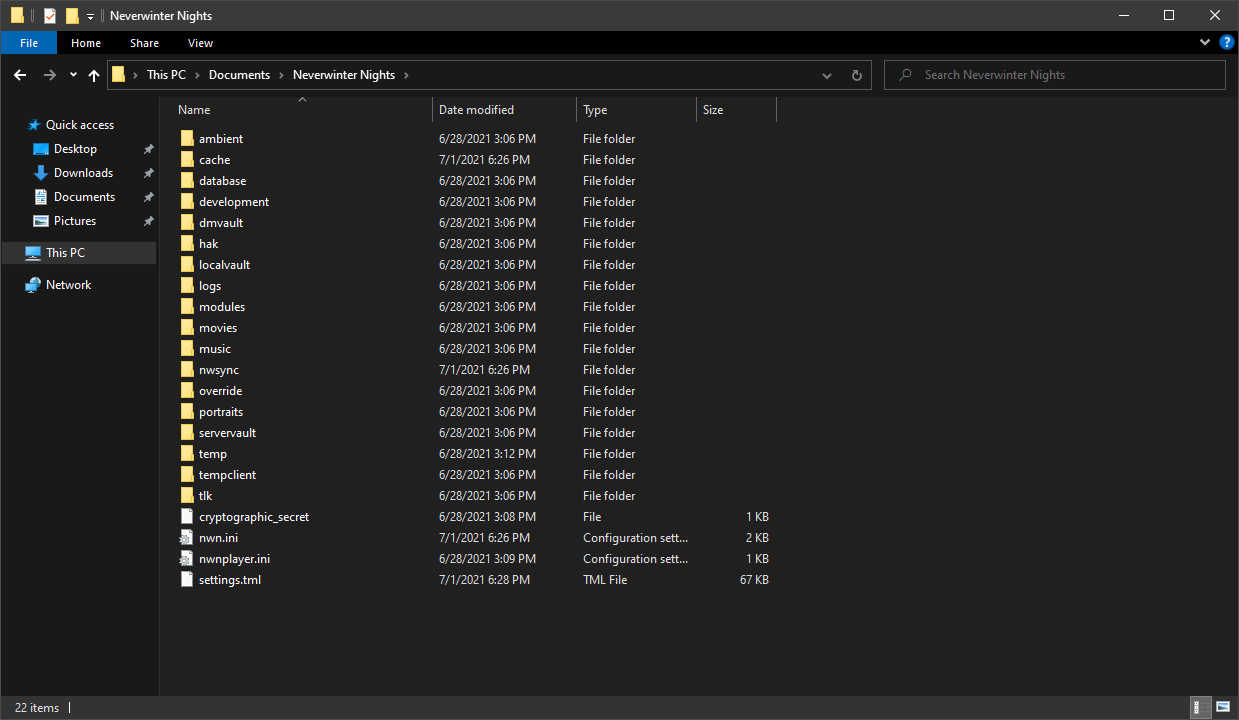Select the temp folder name
The width and height of the screenshot is (1239, 720).
click(213, 454)
